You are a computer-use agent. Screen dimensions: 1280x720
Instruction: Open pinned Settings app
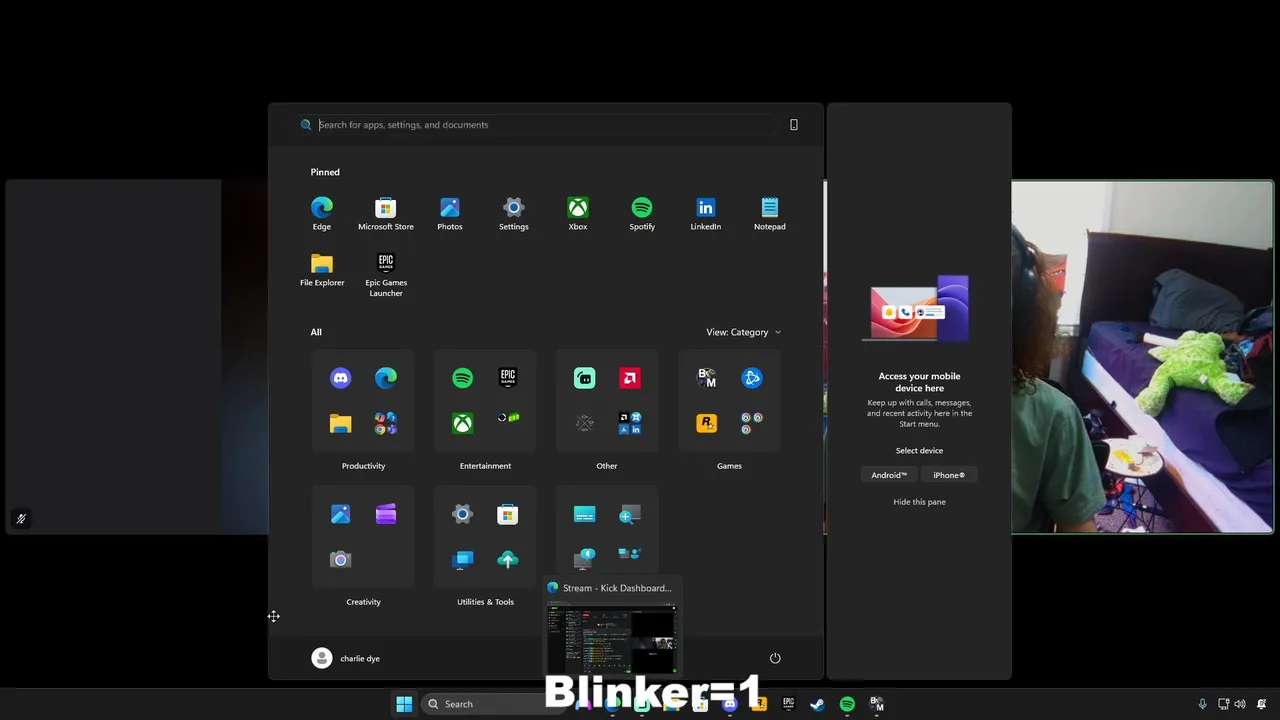[x=513, y=213]
